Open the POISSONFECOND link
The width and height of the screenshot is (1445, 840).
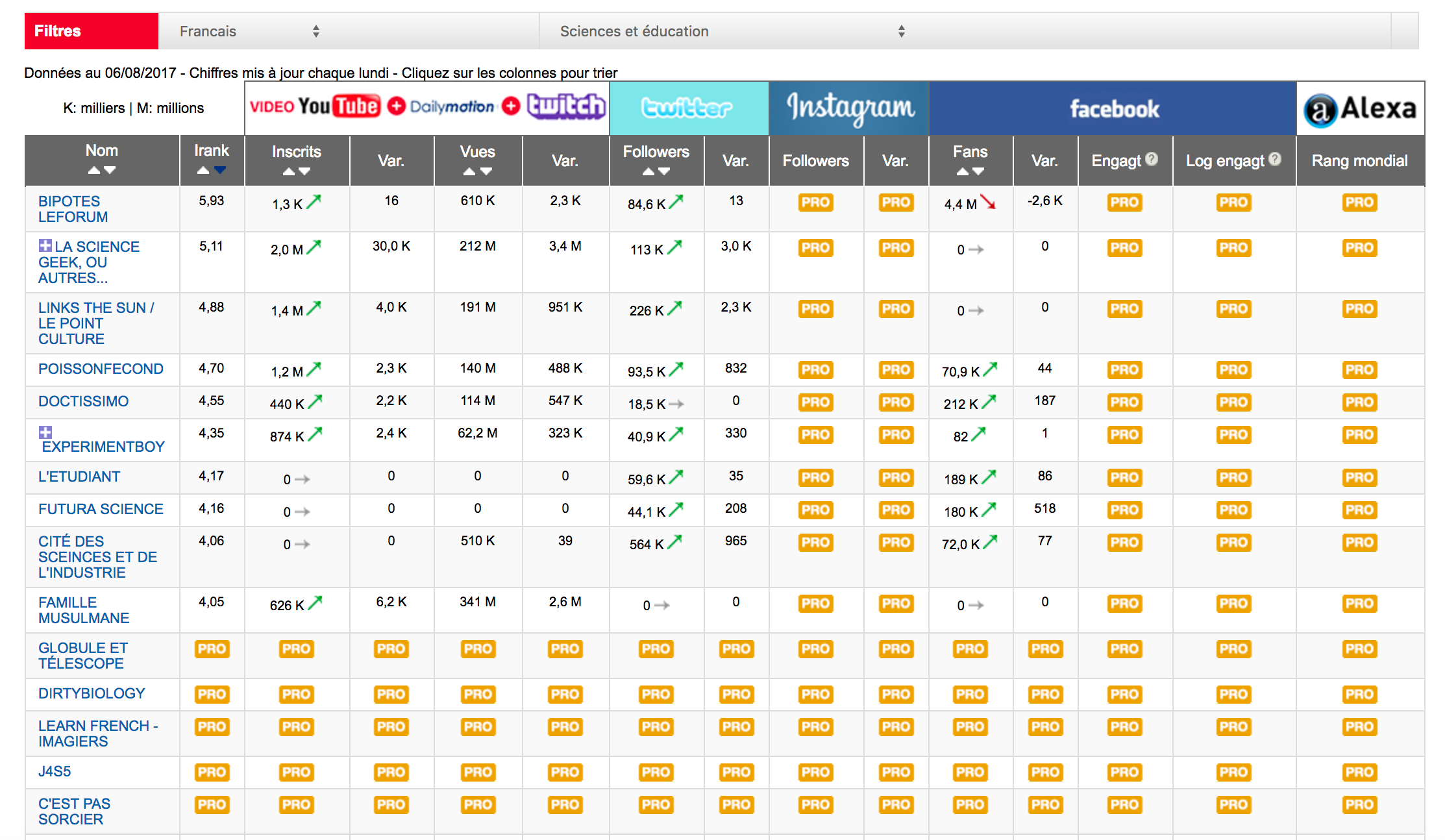(101, 369)
